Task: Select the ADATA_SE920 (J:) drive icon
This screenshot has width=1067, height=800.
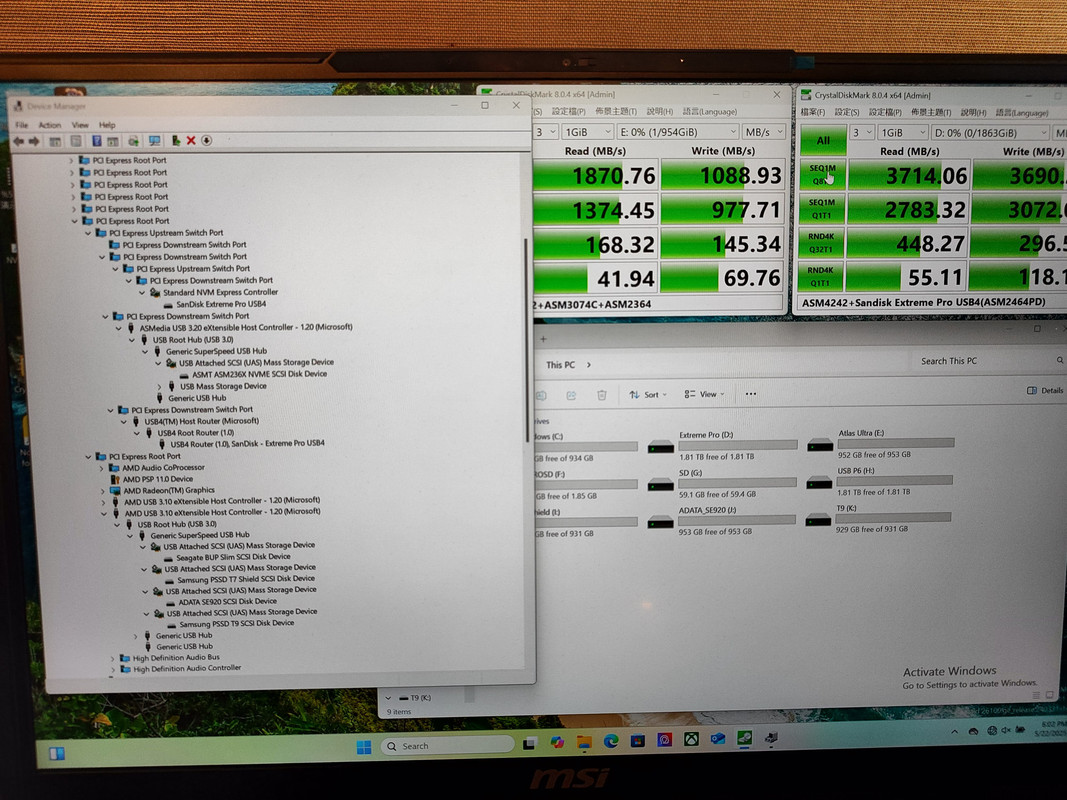Action: (x=660, y=522)
